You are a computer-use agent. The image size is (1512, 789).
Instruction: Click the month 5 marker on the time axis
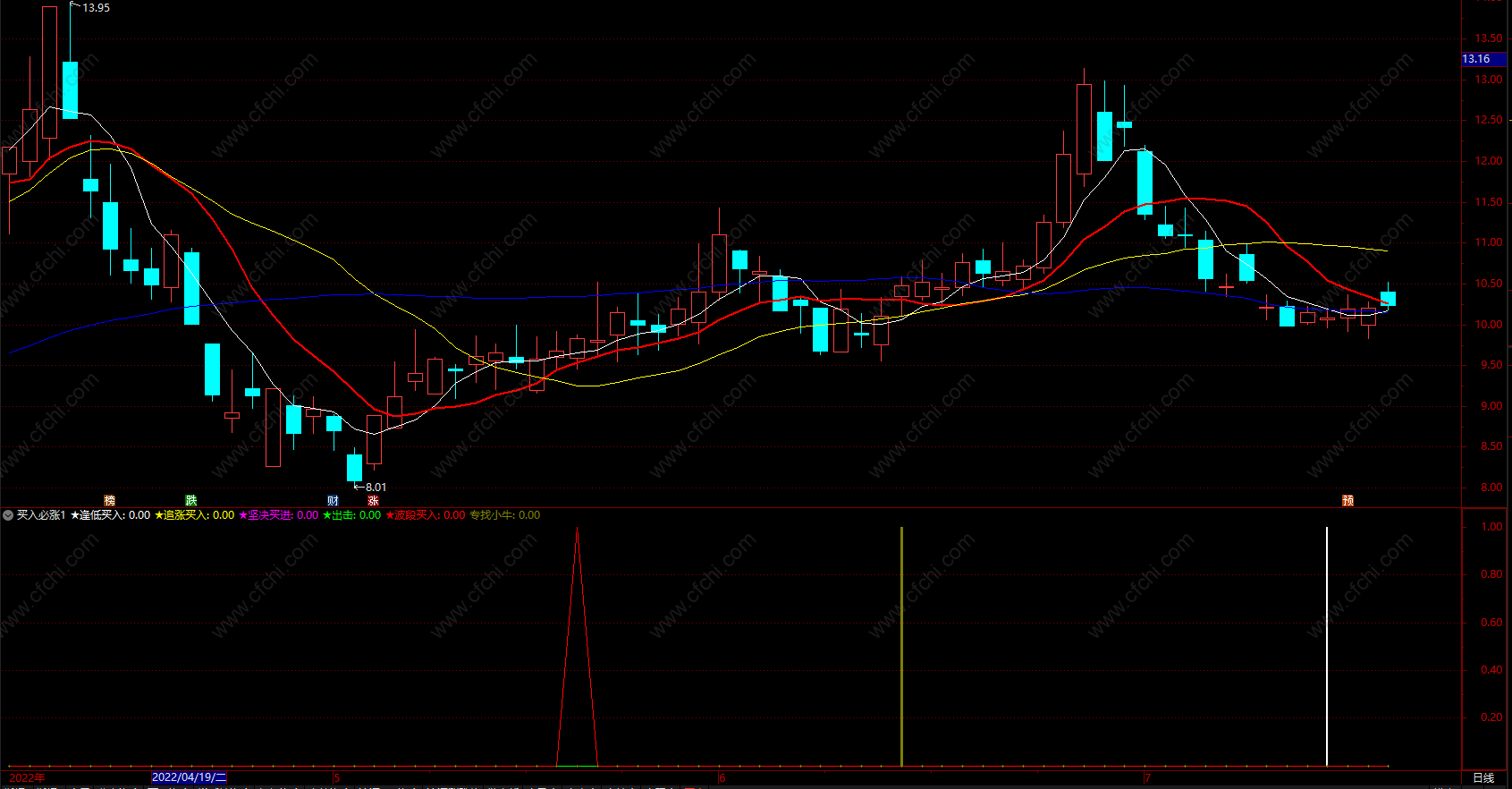coord(336,778)
